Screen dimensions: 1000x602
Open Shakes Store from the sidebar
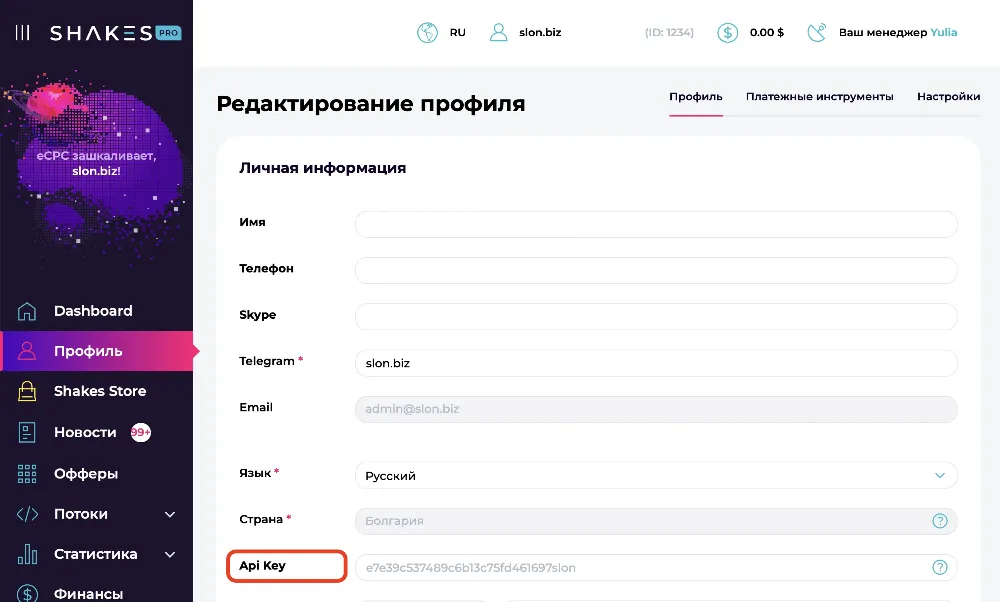point(99,391)
